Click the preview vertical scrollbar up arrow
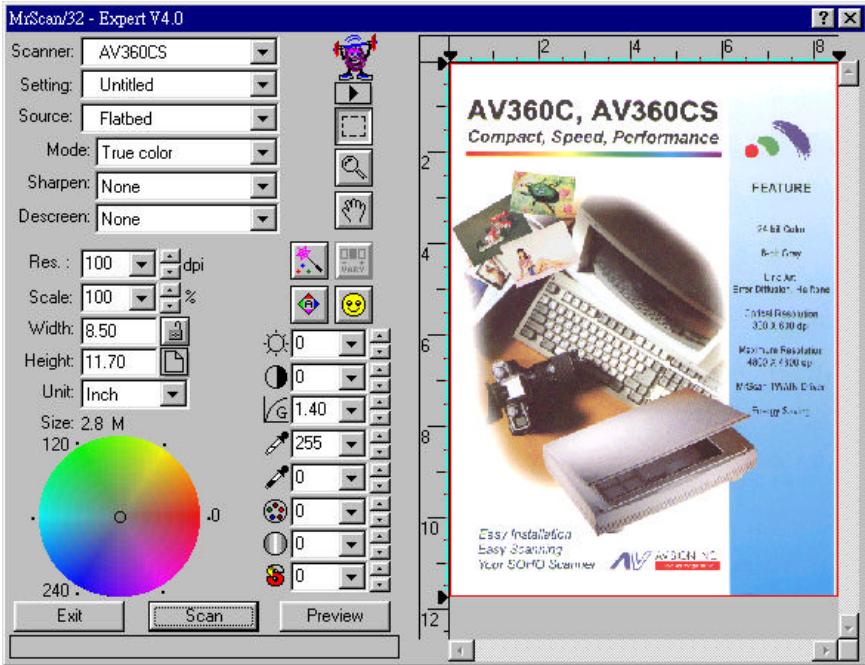865x665 pixels. [x=848, y=73]
